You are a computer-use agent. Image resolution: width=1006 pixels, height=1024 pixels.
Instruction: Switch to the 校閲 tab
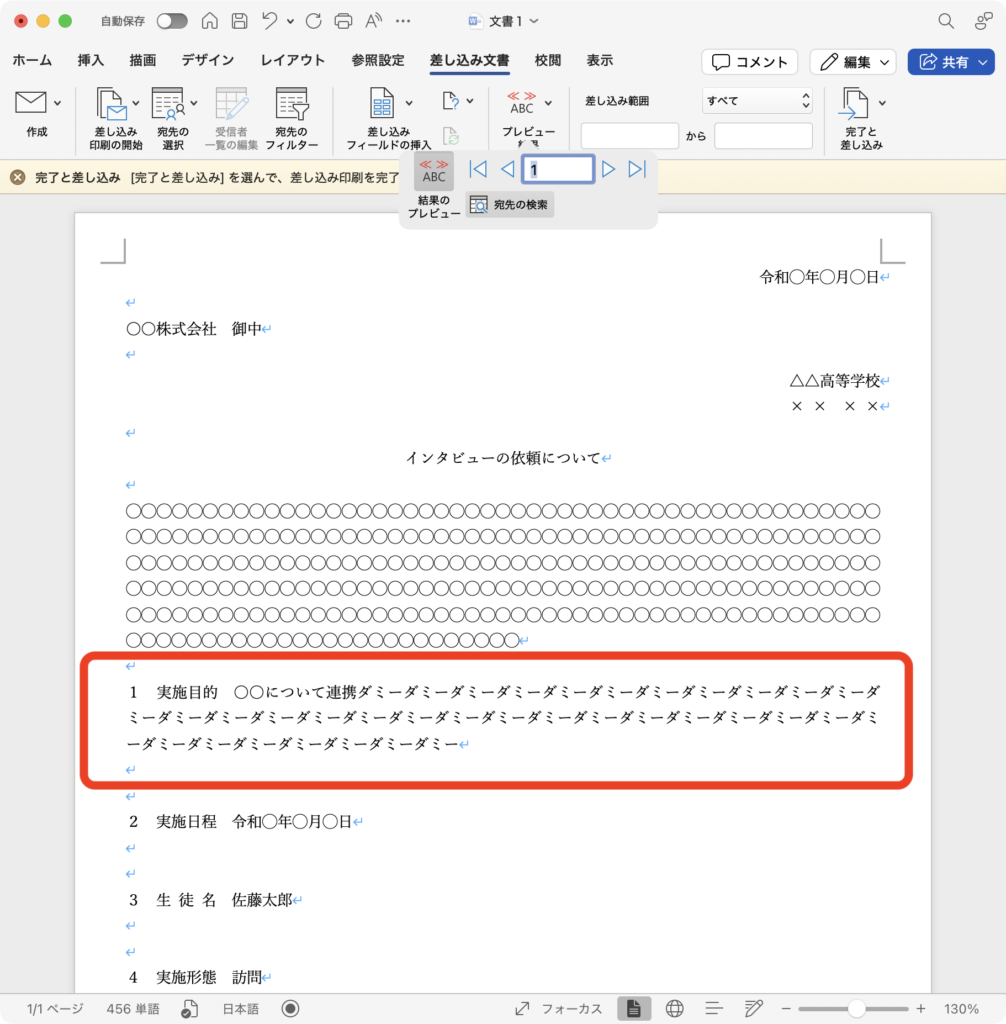[x=548, y=61]
